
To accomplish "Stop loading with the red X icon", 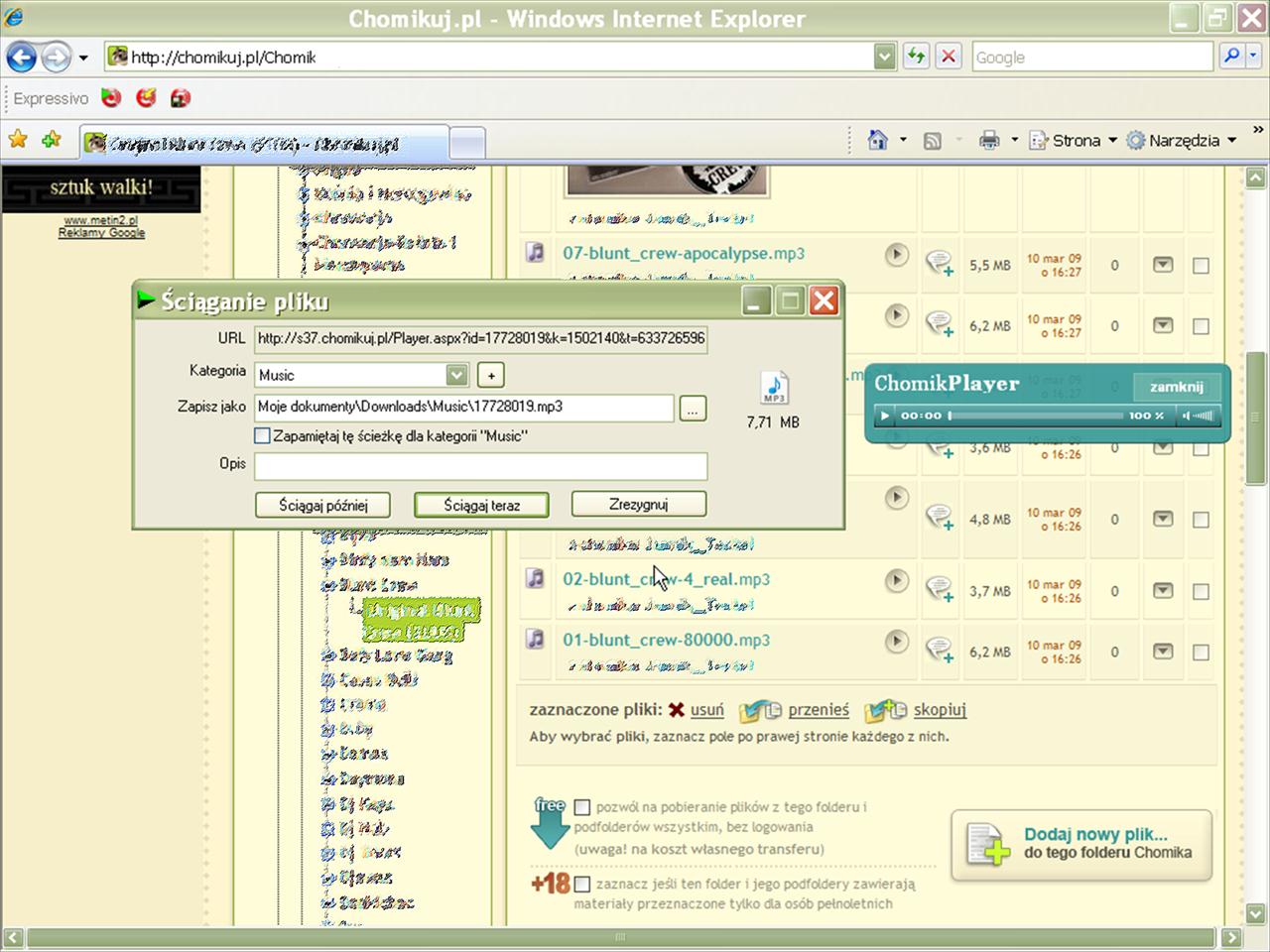I will 949,57.
